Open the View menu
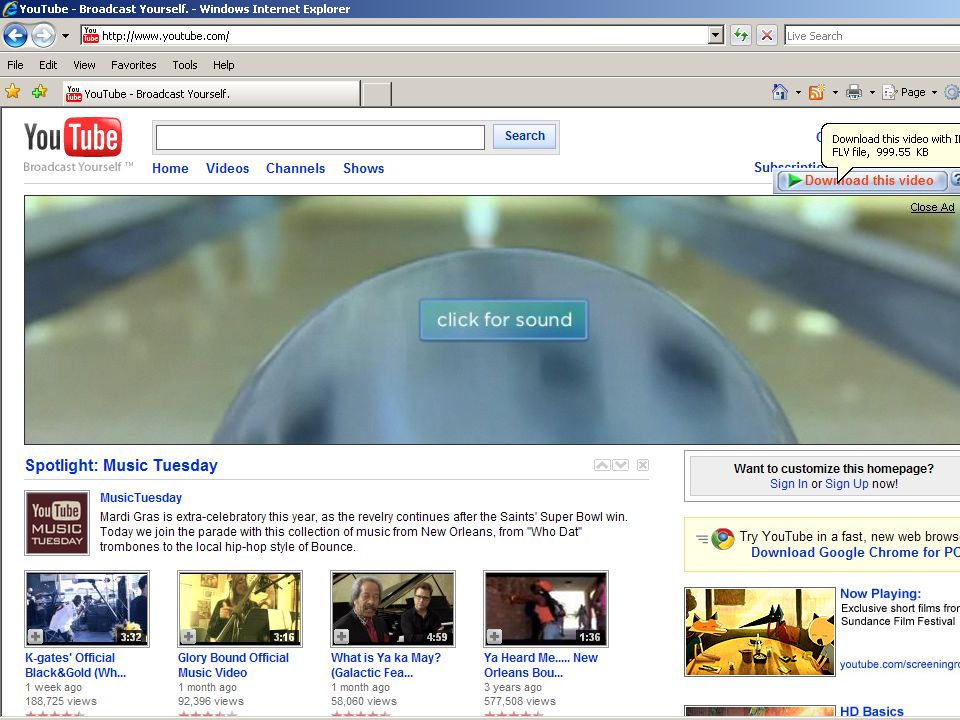This screenshot has width=960, height=720. [x=84, y=65]
